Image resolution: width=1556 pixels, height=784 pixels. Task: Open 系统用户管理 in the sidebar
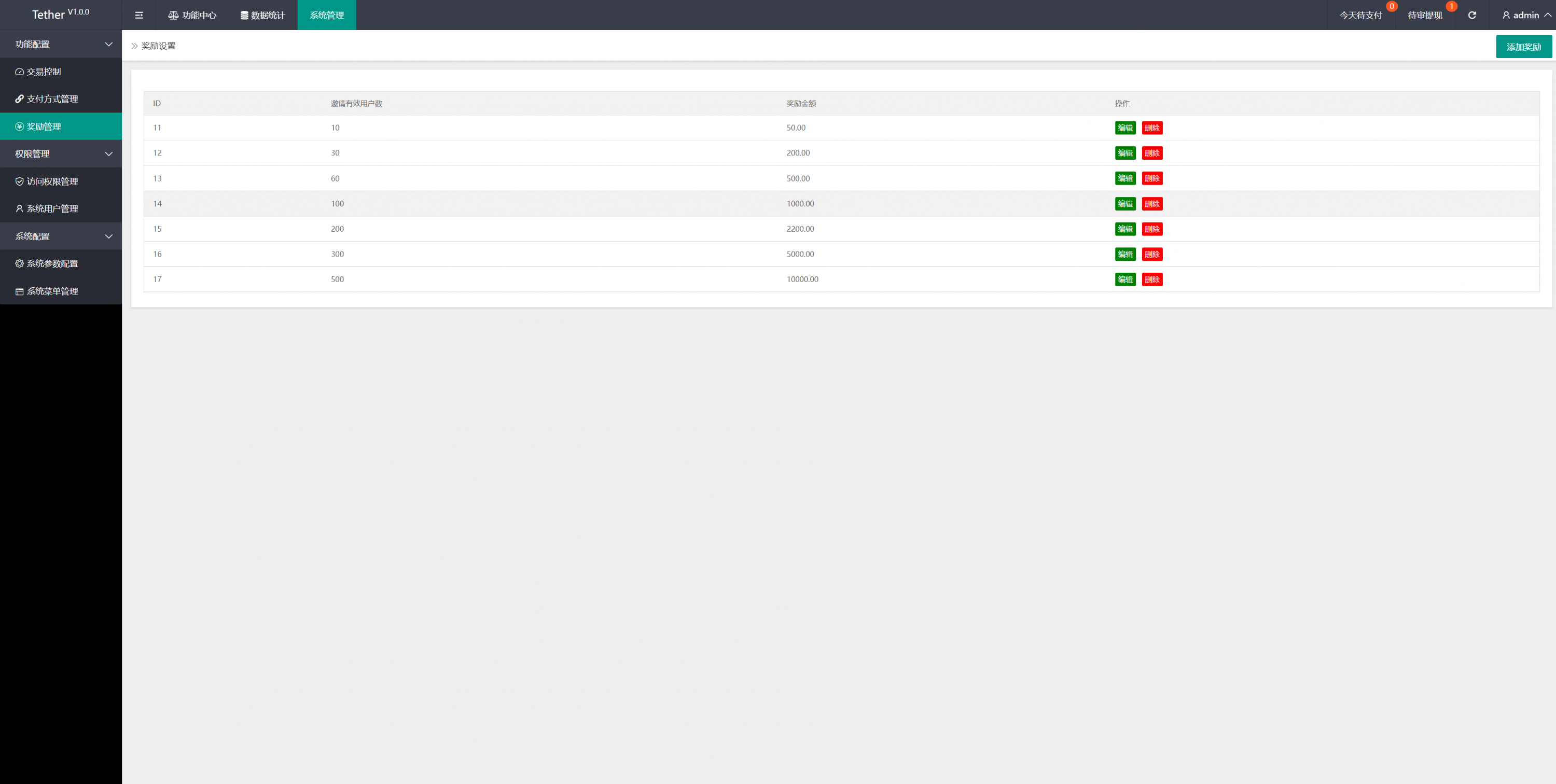(x=52, y=208)
